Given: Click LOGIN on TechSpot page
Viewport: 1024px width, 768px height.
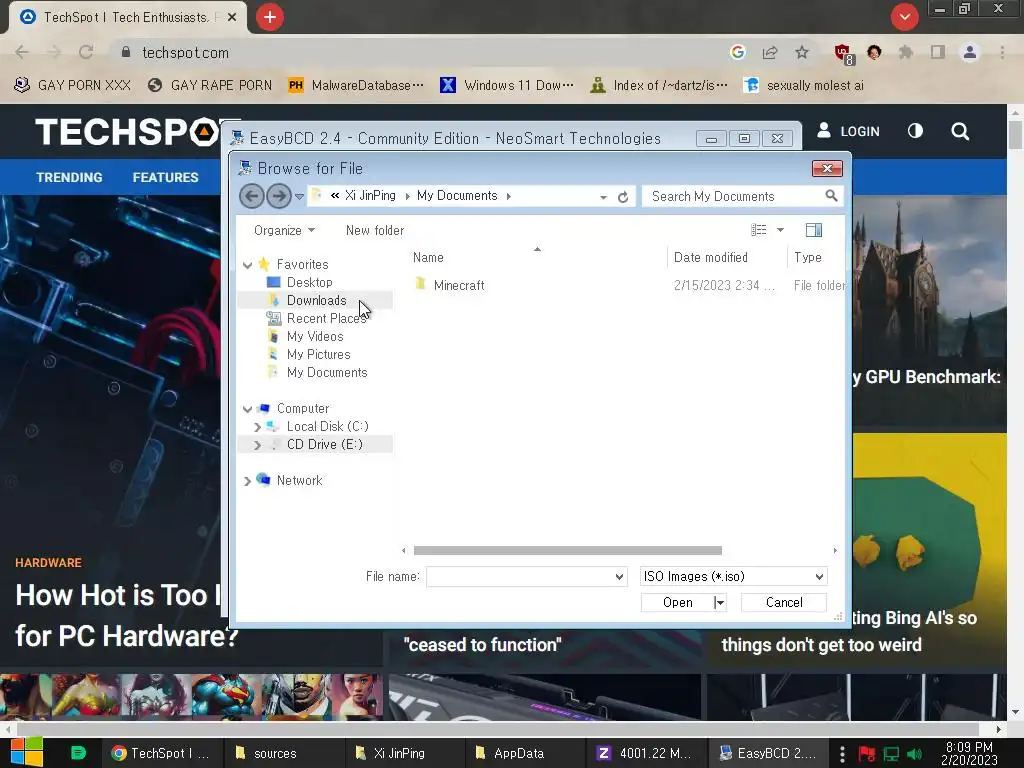Looking at the screenshot, I should [848, 131].
